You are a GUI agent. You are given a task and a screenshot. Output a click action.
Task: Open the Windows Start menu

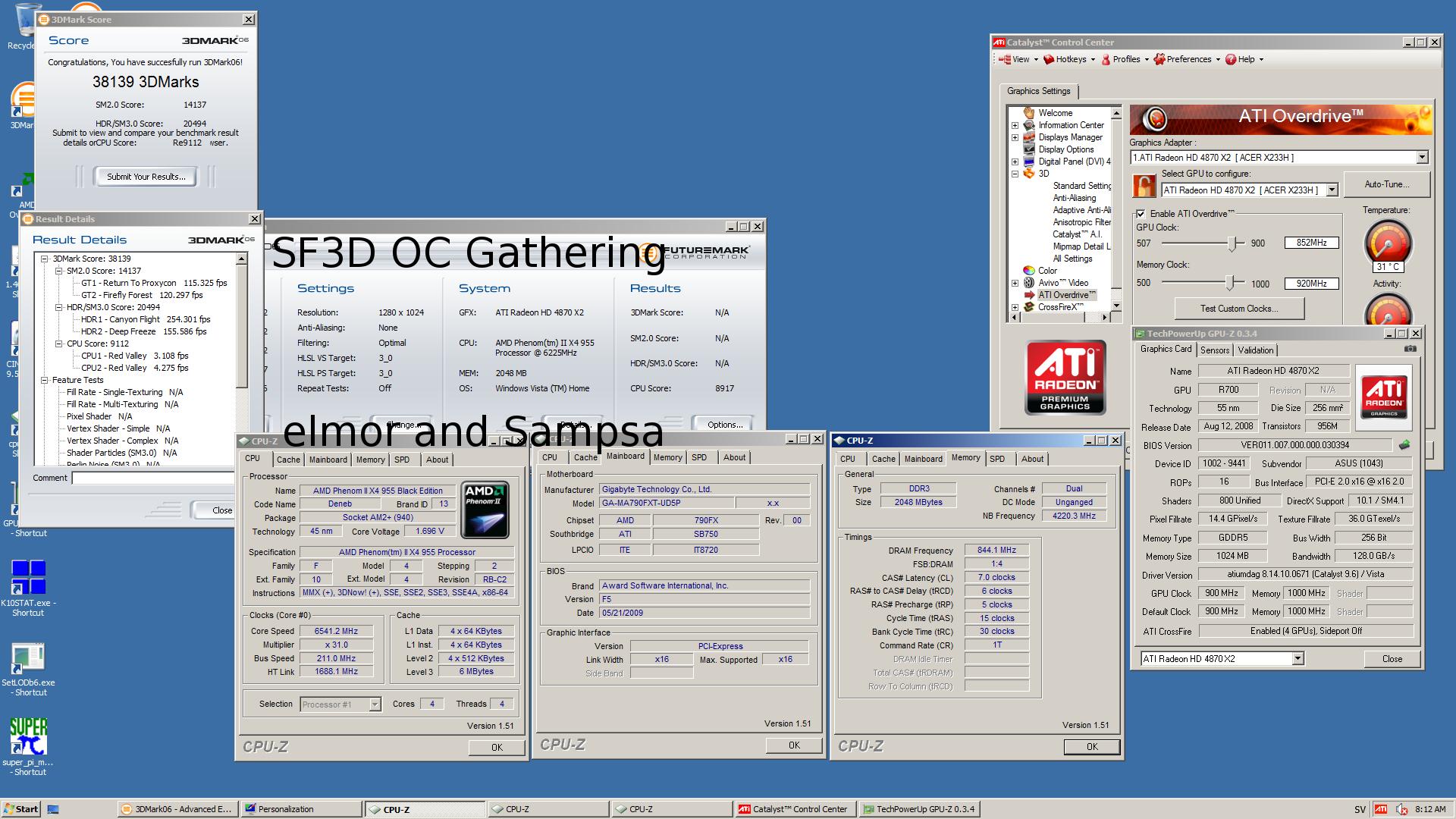click(20, 809)
